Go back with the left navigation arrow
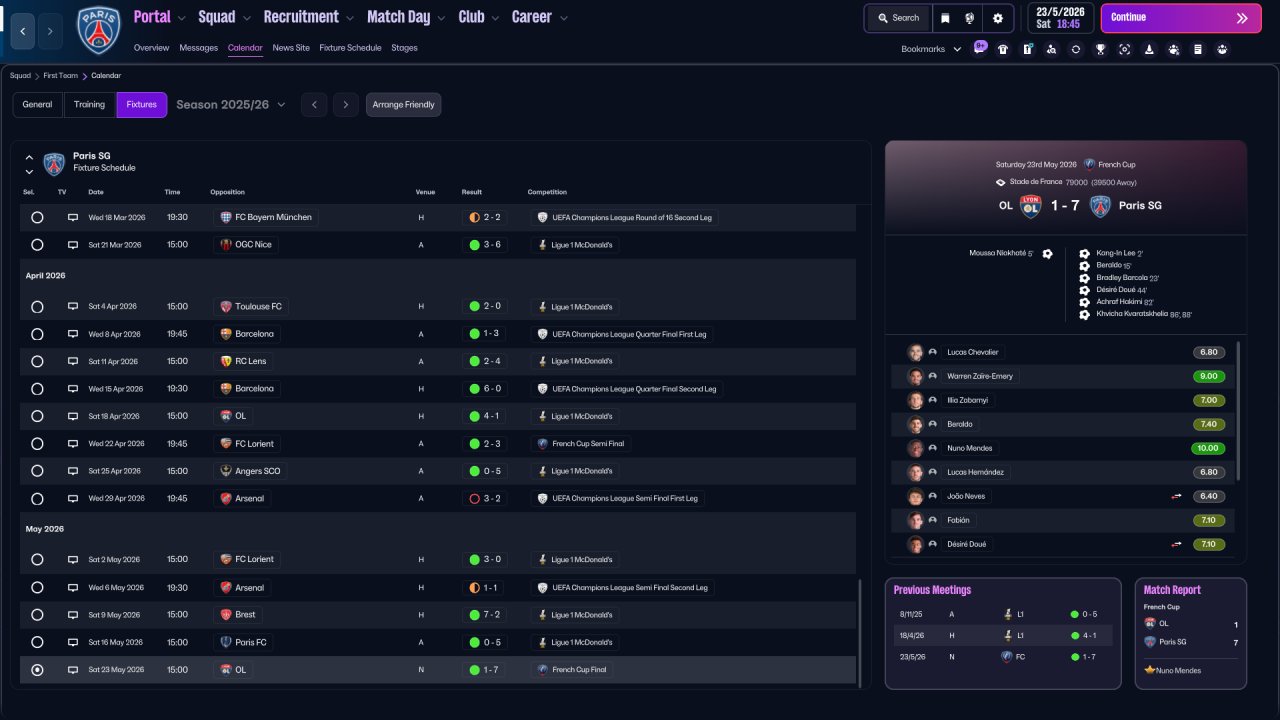The width and height of the screenshot is (1280, 720). pyautogui.click(x=23, y=31)
